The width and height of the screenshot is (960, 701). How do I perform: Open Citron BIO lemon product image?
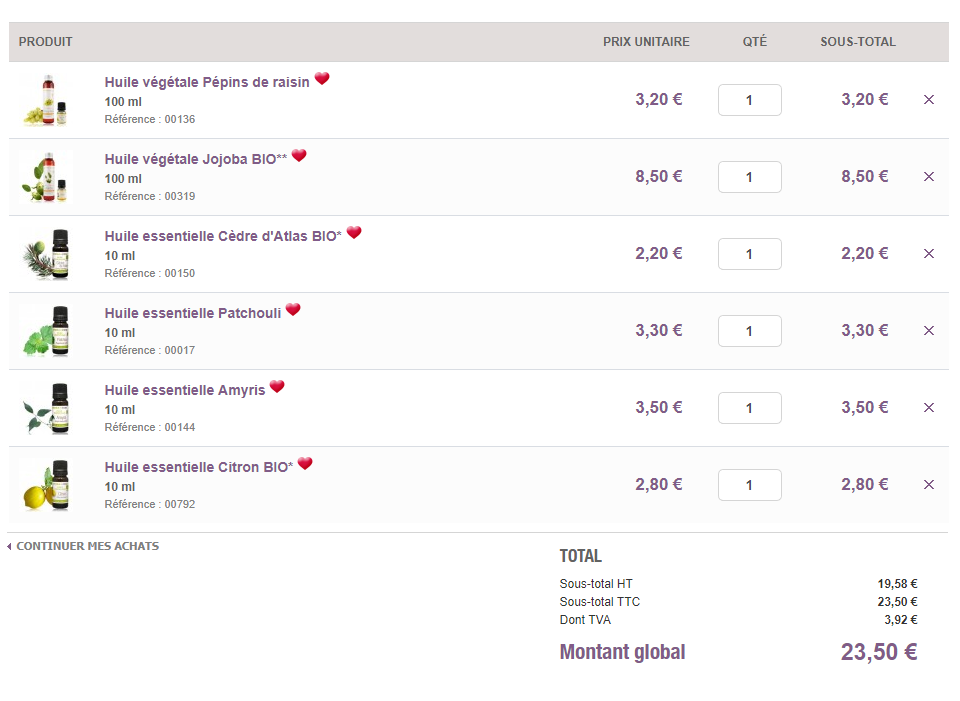point(46,485)
